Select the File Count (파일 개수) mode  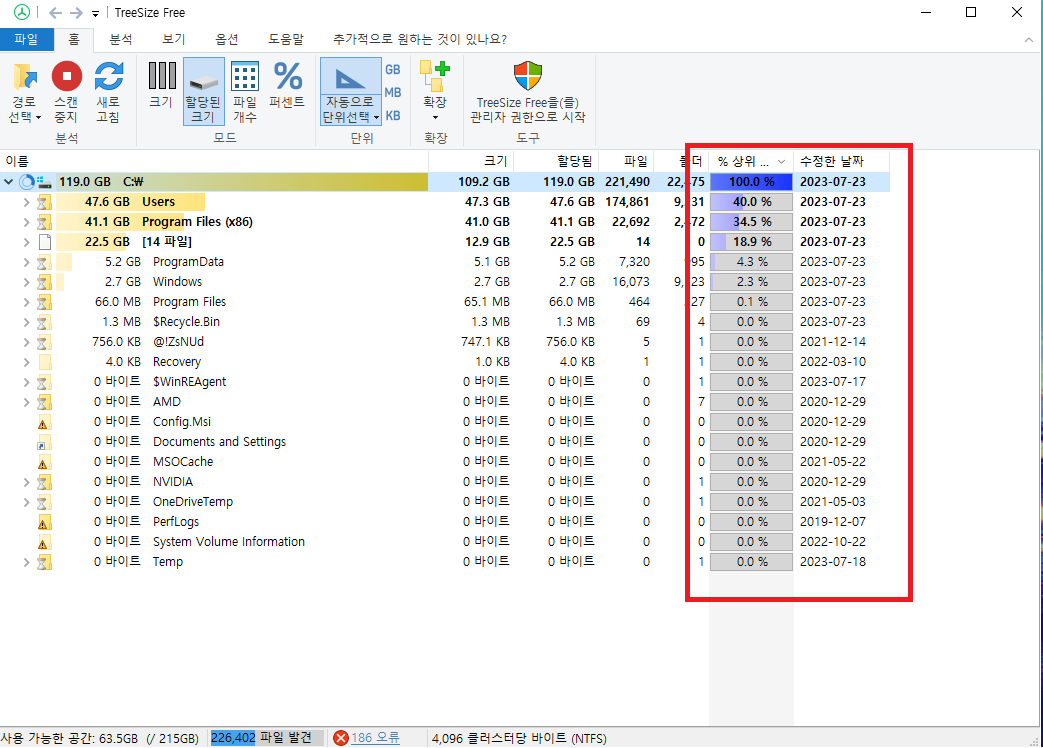coord(245,77)
